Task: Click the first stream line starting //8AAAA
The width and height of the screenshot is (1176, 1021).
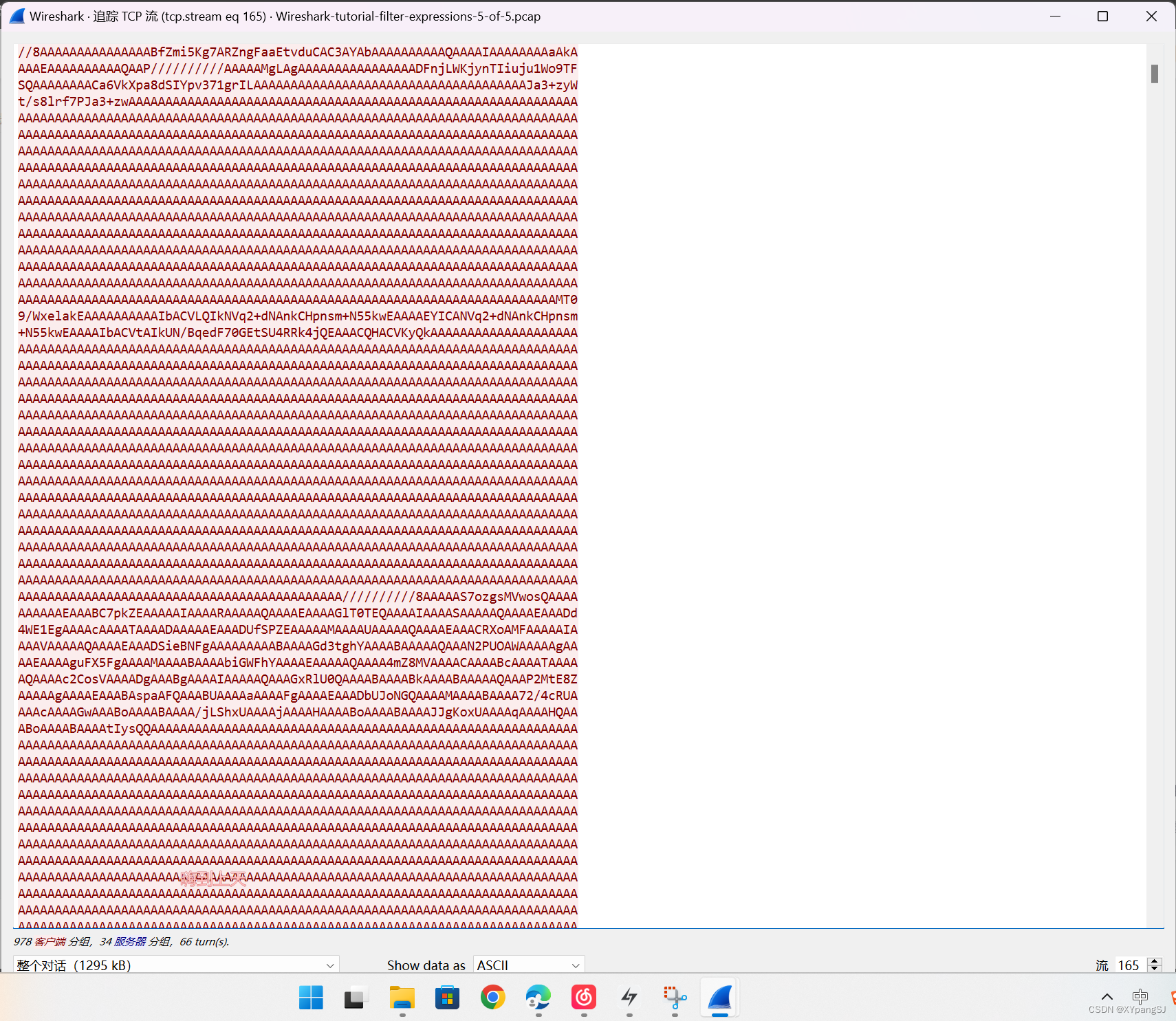Action: point(298,52)
